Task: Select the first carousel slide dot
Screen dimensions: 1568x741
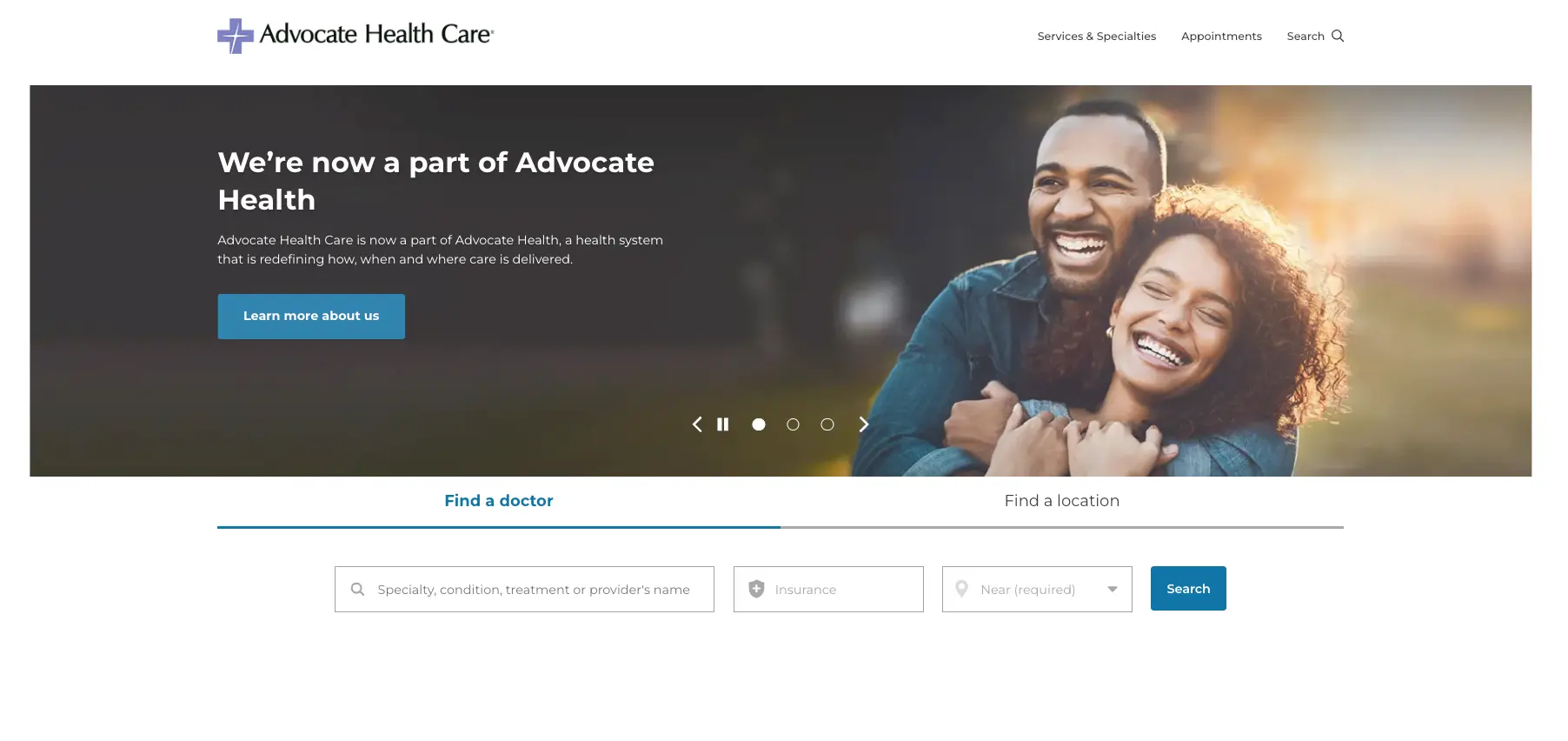Action: pos(759,424)
